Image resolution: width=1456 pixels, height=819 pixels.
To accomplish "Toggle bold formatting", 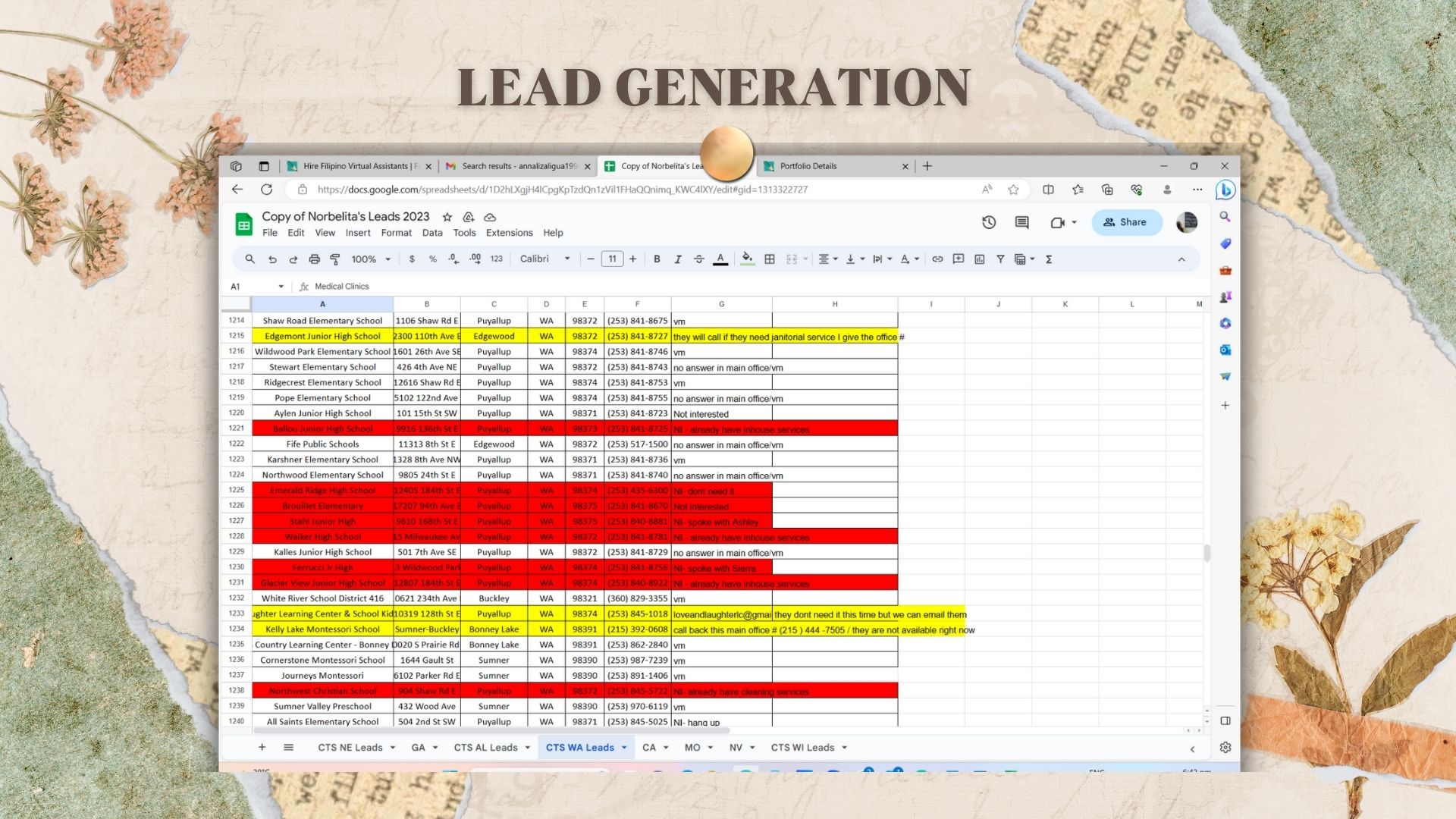I will (x=657, y=259).
